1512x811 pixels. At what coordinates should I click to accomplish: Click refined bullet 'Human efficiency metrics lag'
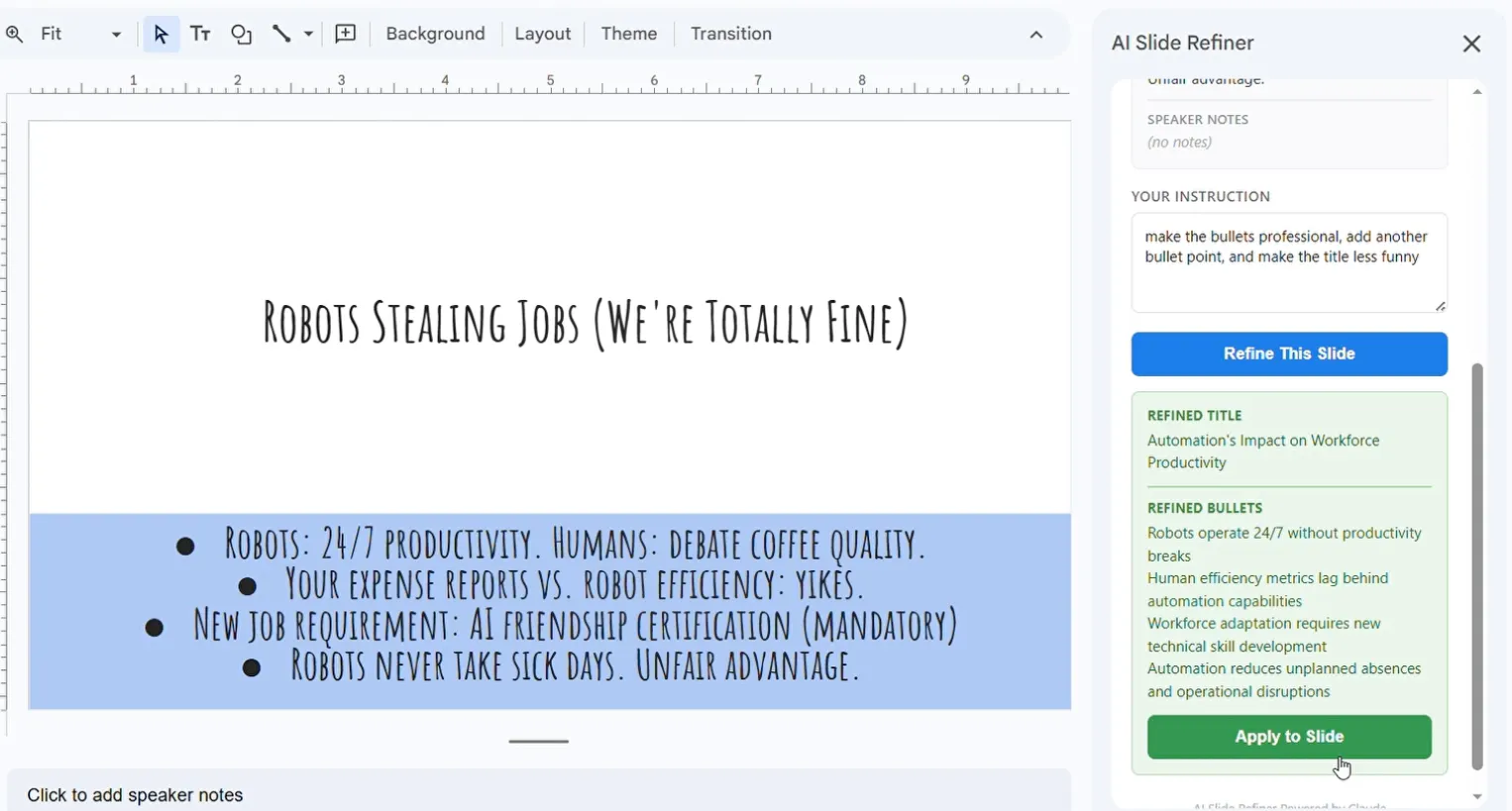point(1268,589)
